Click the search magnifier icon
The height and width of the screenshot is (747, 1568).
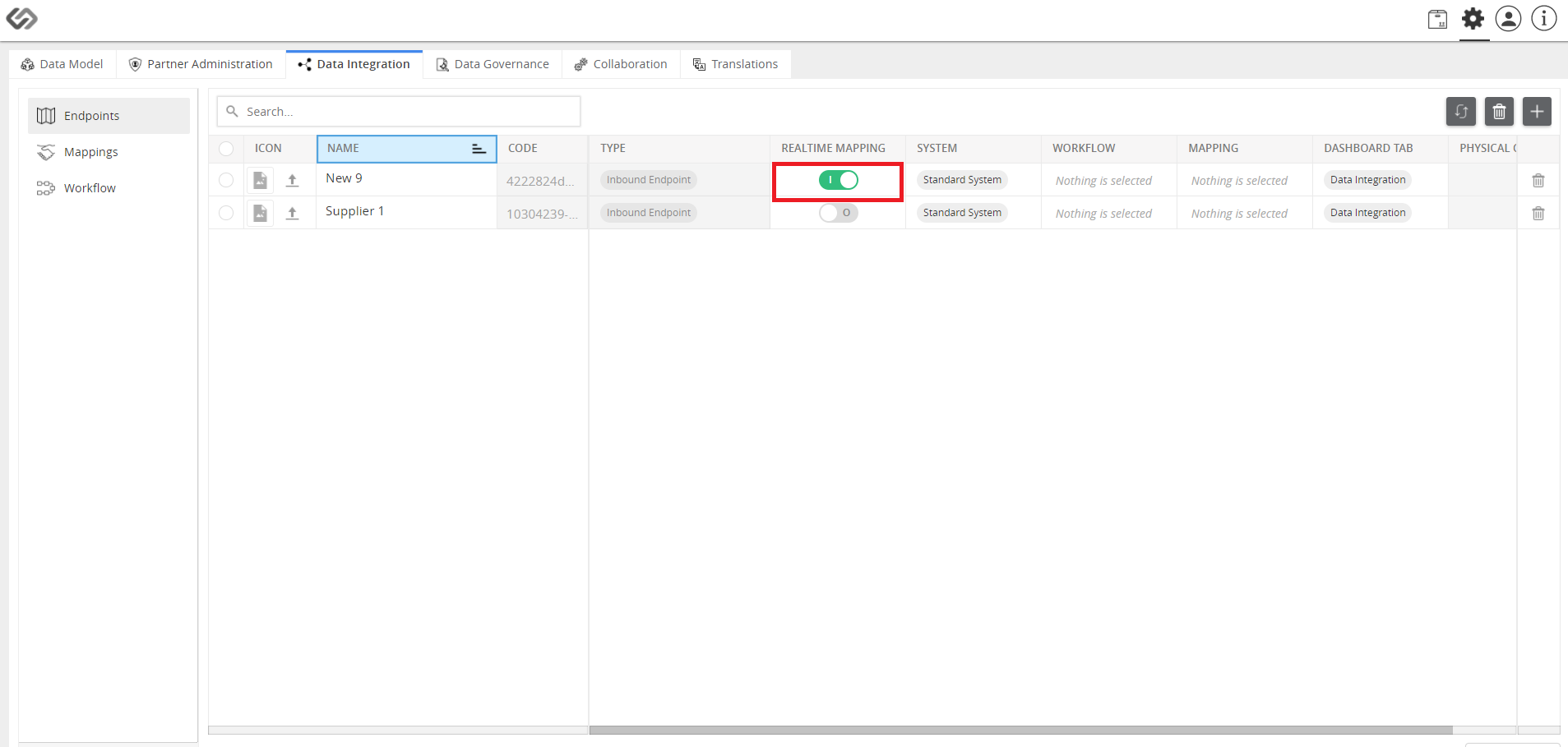coord(233,111)
